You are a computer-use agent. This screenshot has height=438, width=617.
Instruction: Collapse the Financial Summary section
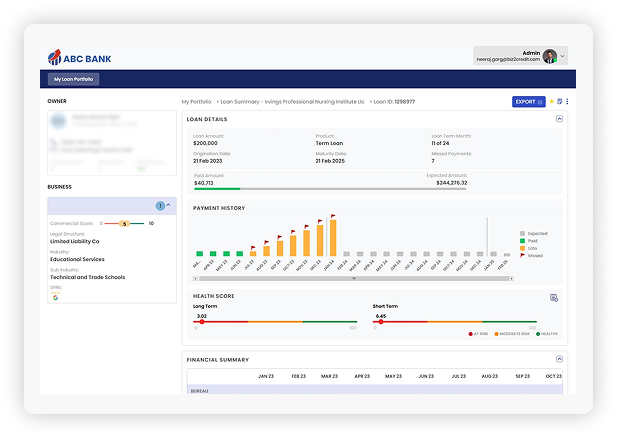pyautogui.click(x=559, y=359)
